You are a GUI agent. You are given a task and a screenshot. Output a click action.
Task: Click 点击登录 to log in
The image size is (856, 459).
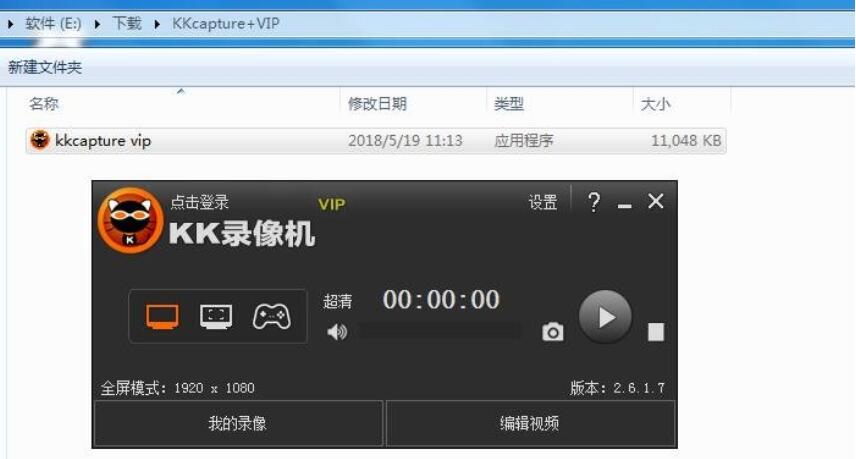point(199,202)
